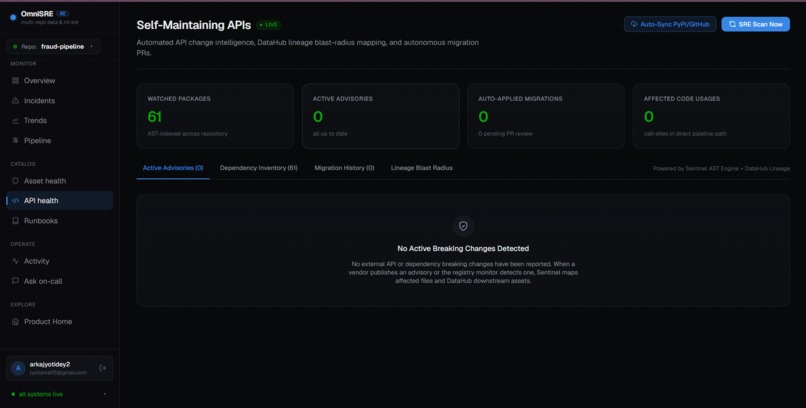Click the 'AST-indexed across repository' caption
Image resolution: width=806 pixels, height=408 pixels.
[187, 134]
